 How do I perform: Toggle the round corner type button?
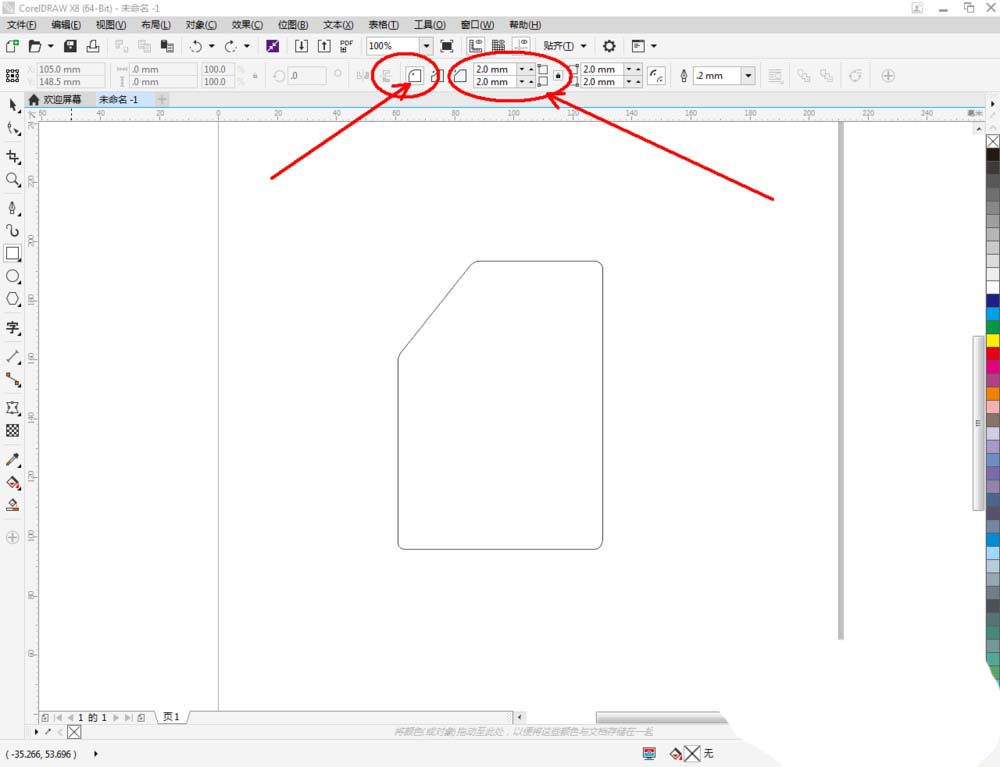413,75
